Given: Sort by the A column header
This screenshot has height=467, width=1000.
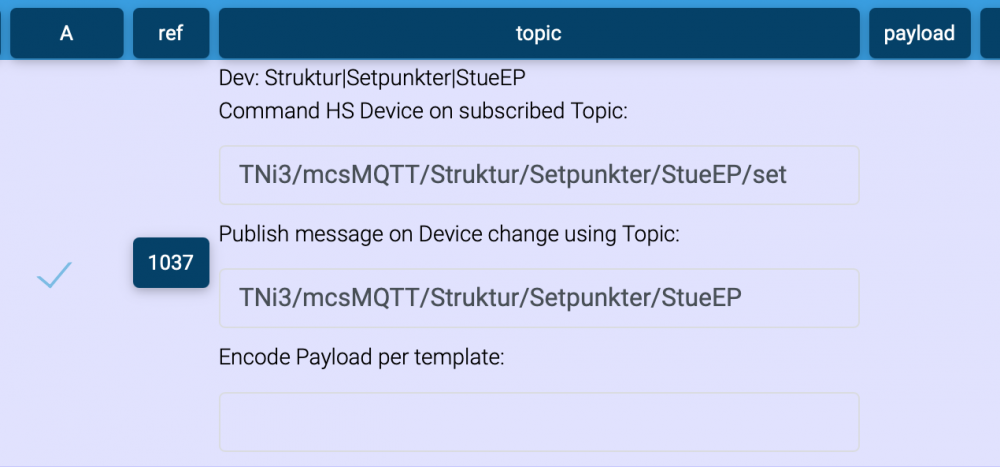Looking at the screenshot, I should click(67, 33).
